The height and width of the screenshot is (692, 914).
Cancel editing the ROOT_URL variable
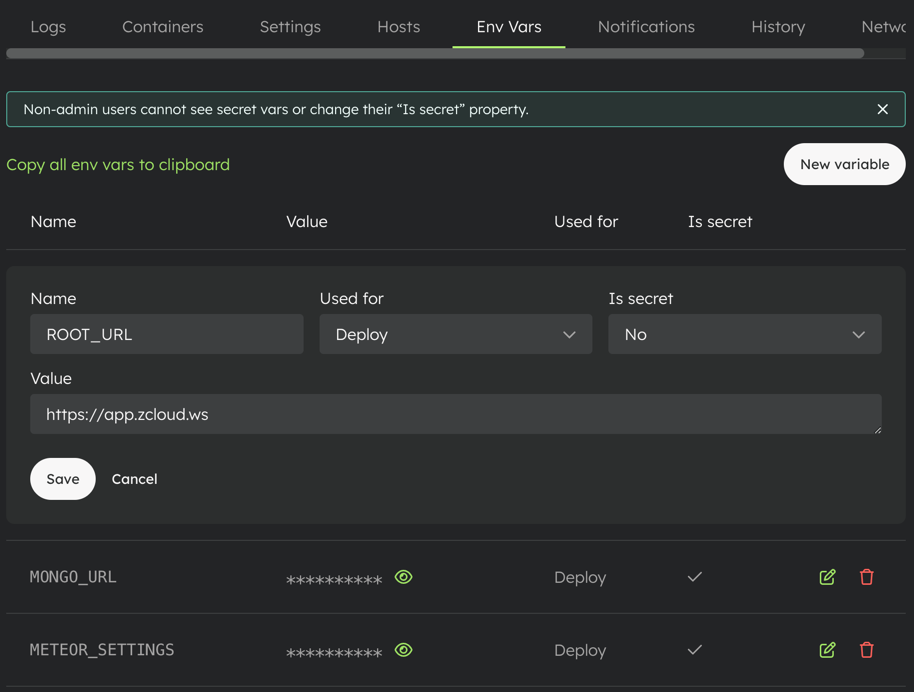click(x=134, y=479)
